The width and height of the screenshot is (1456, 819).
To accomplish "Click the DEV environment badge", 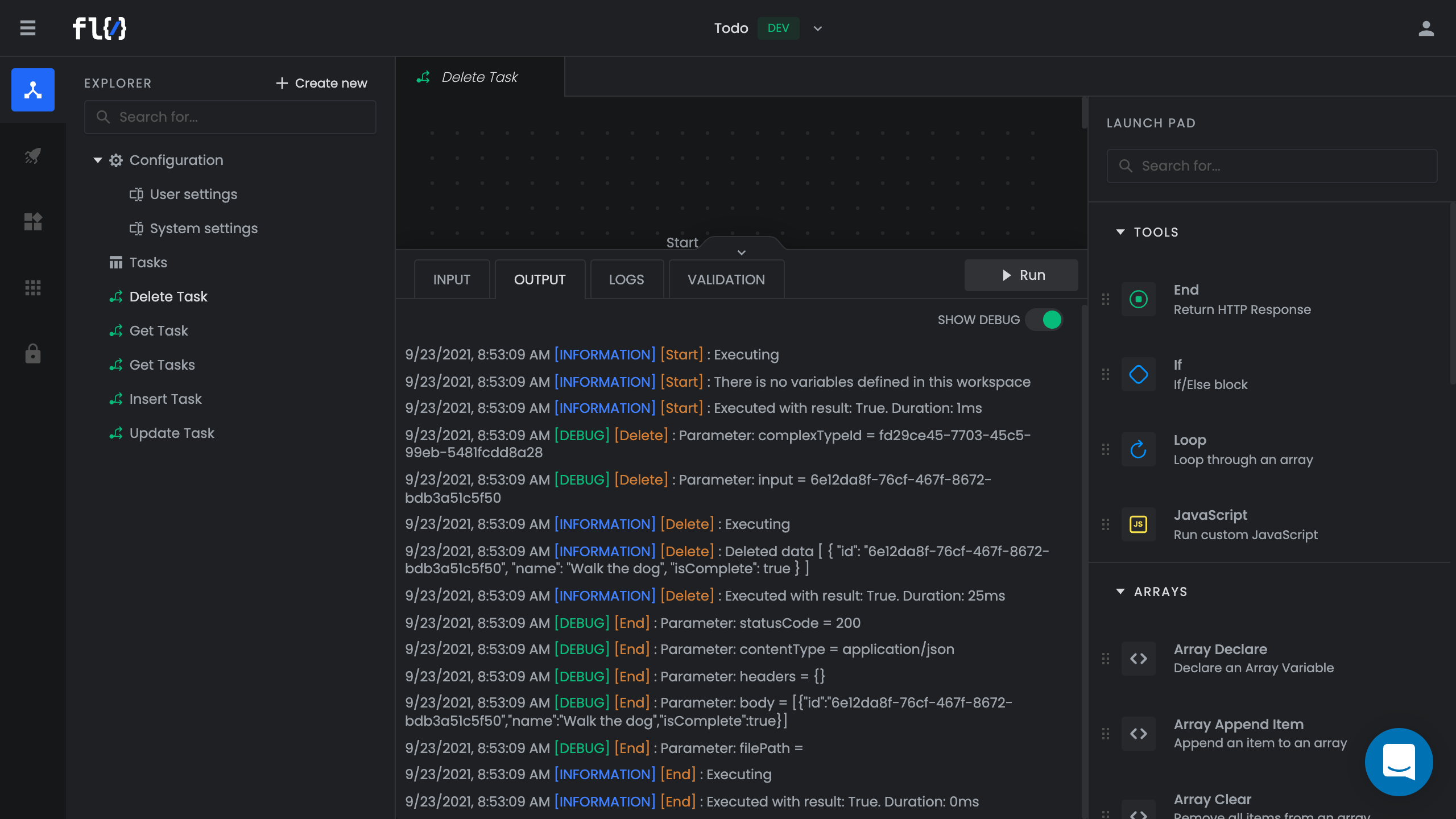I will [x=778, y=28].
